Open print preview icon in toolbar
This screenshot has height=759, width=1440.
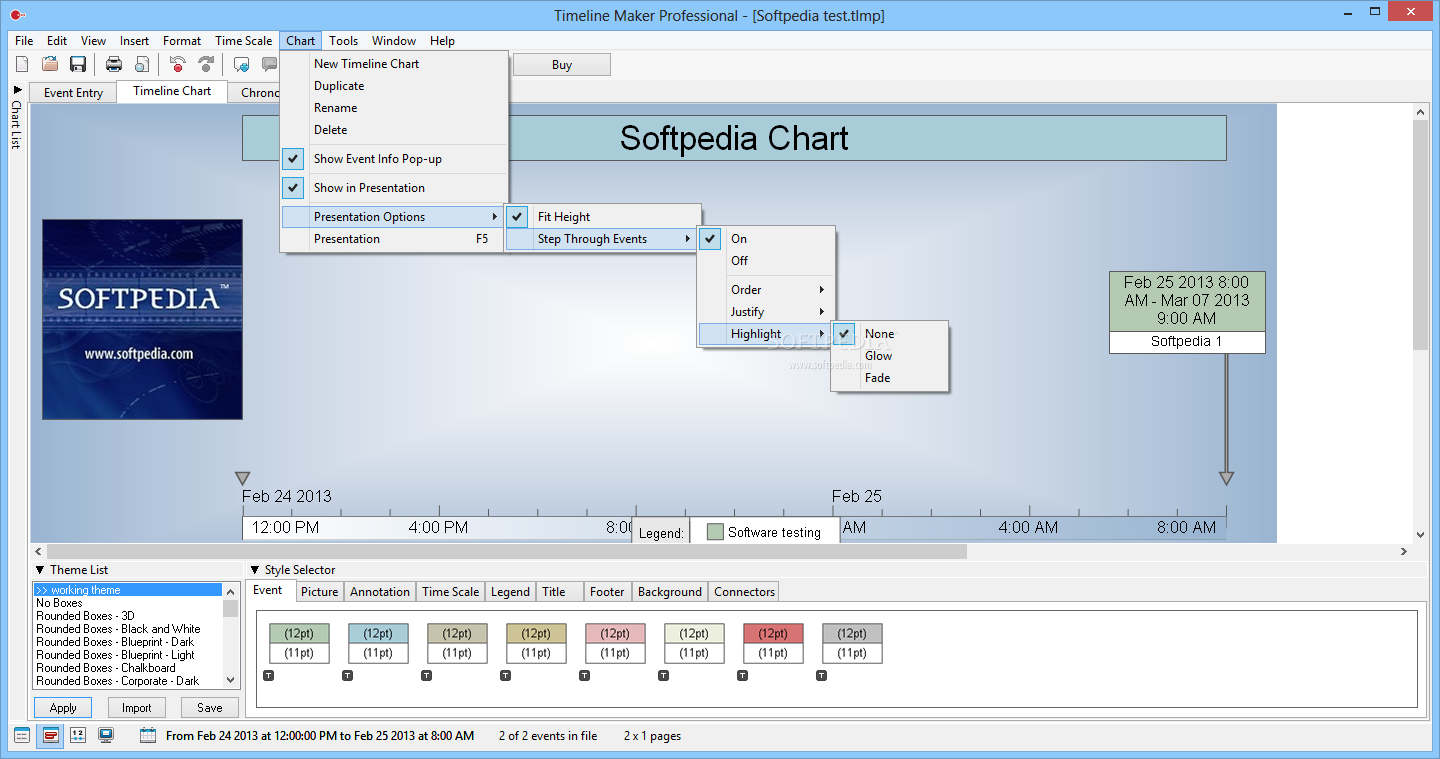142,64
